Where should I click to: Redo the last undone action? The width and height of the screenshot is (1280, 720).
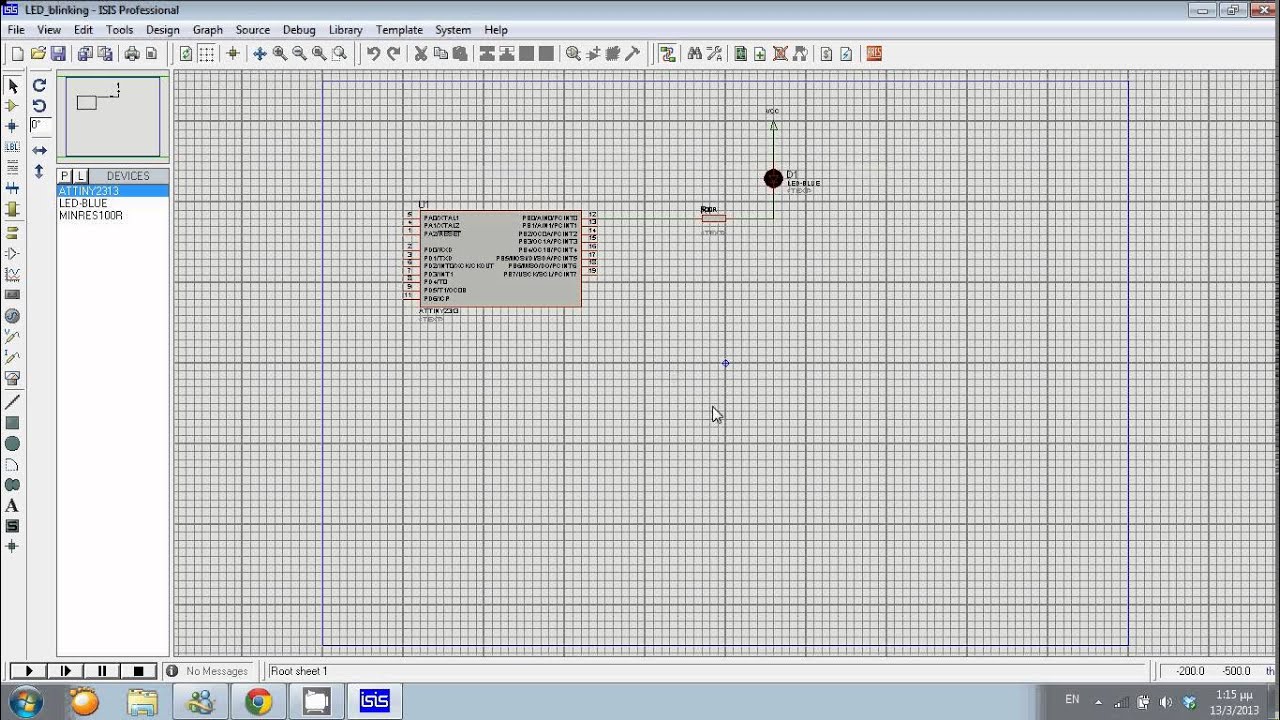[394, 54]
